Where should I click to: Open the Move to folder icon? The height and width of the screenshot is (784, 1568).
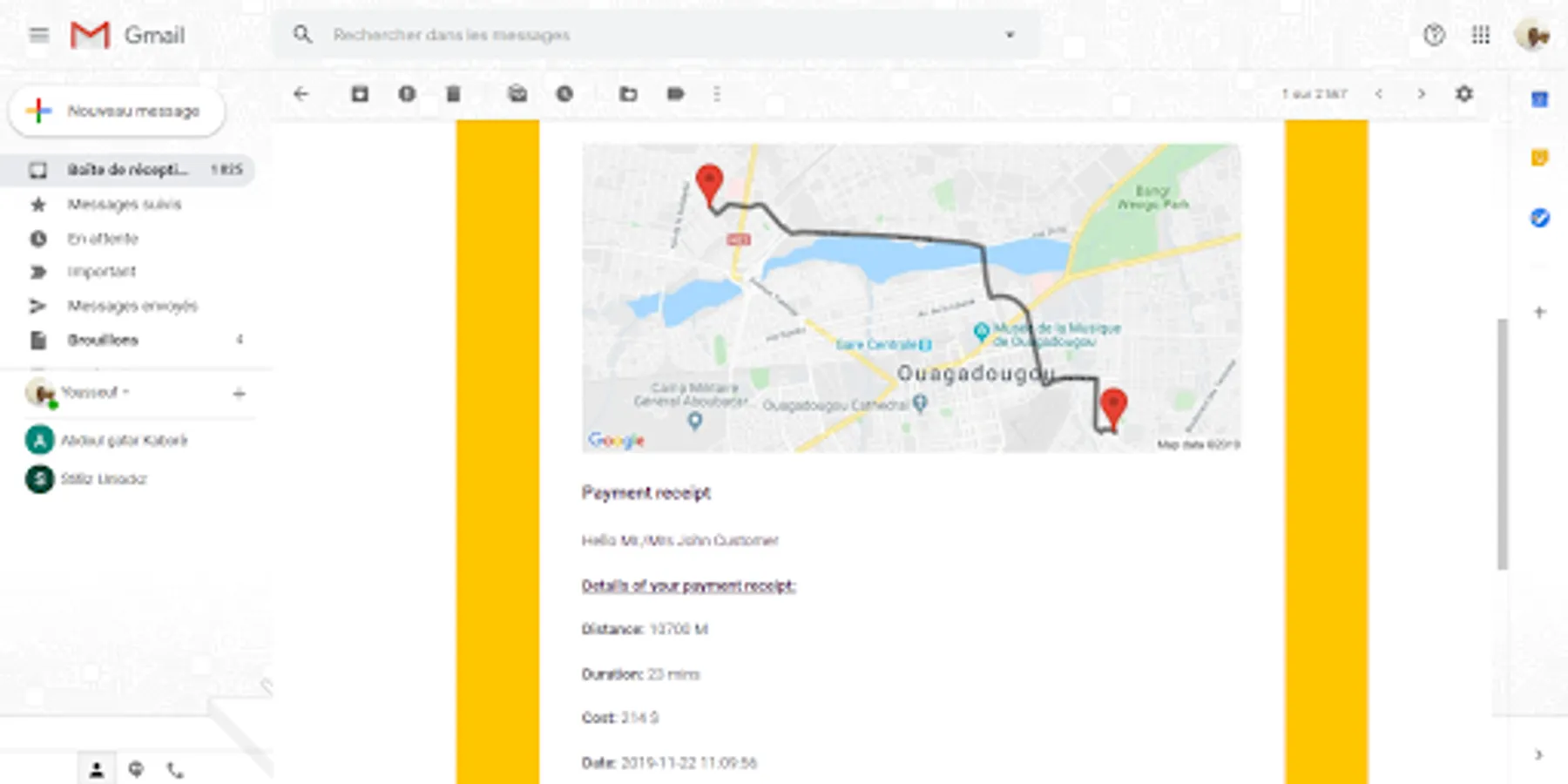tap(628, 94)
